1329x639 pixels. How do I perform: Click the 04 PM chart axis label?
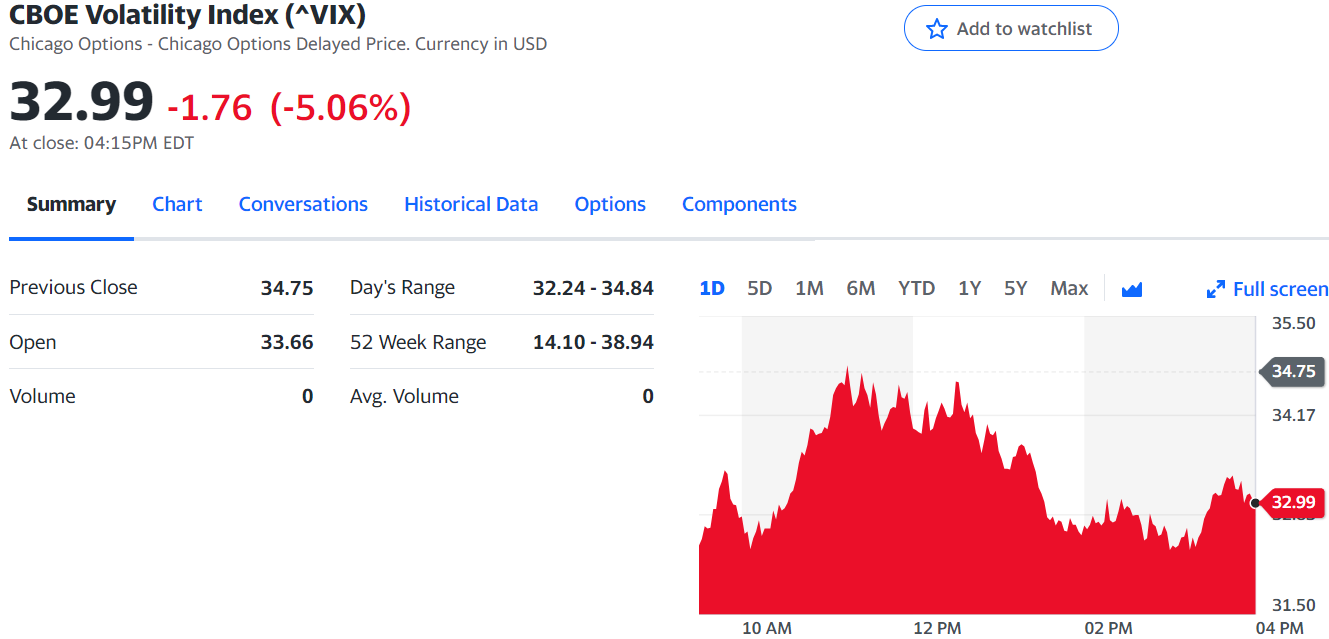[x=1279, y=628]
